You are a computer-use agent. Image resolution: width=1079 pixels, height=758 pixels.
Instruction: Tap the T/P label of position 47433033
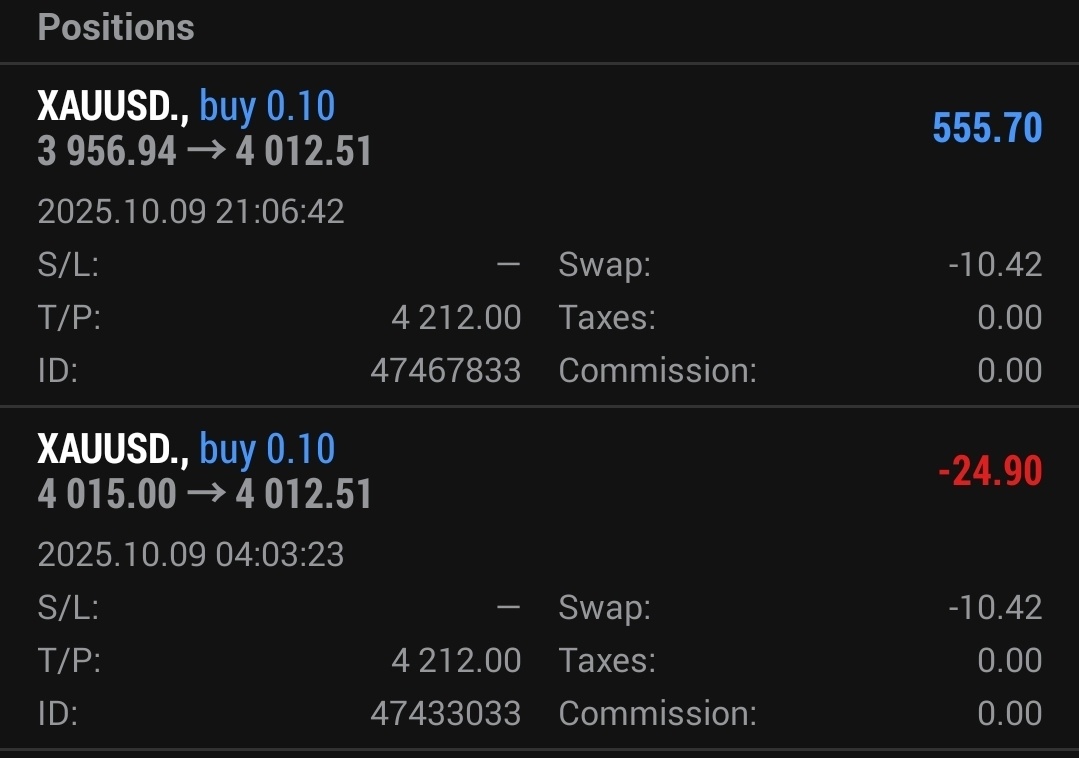point(69,661)
